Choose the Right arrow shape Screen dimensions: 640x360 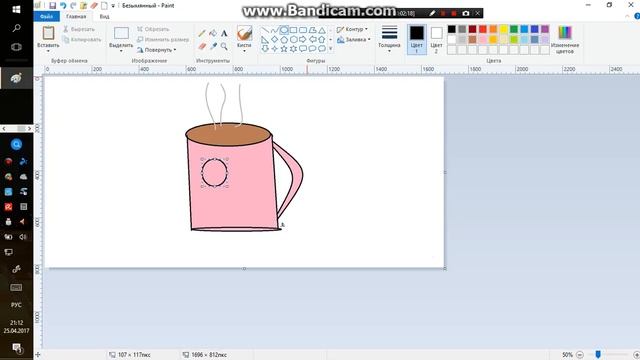303,40
